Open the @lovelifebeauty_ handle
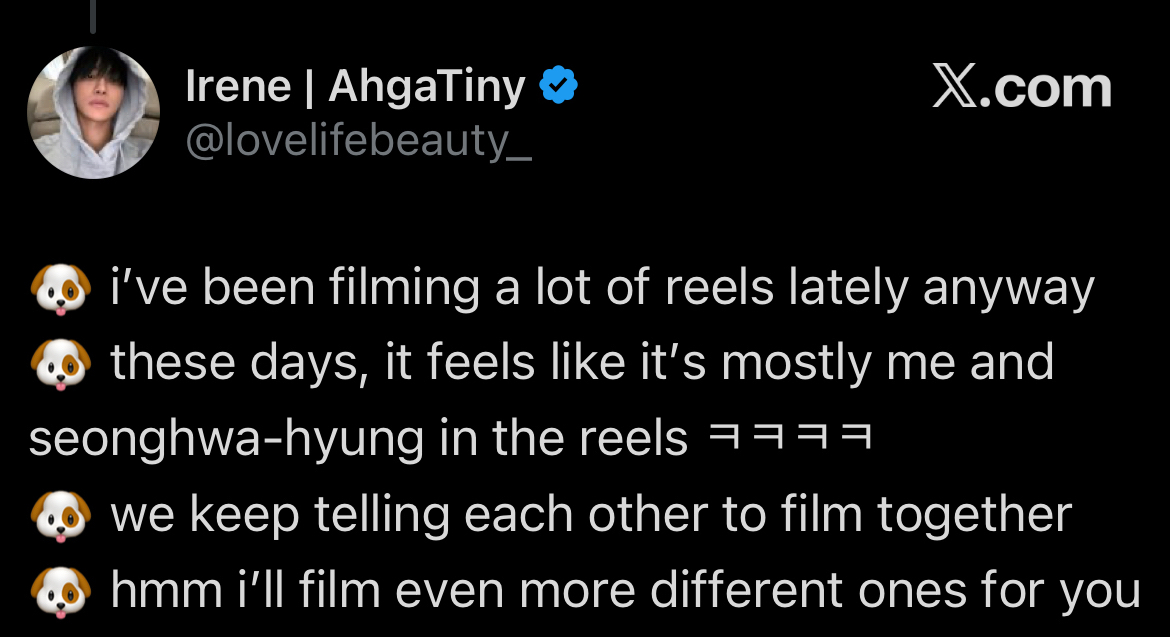 coord(358,143)
